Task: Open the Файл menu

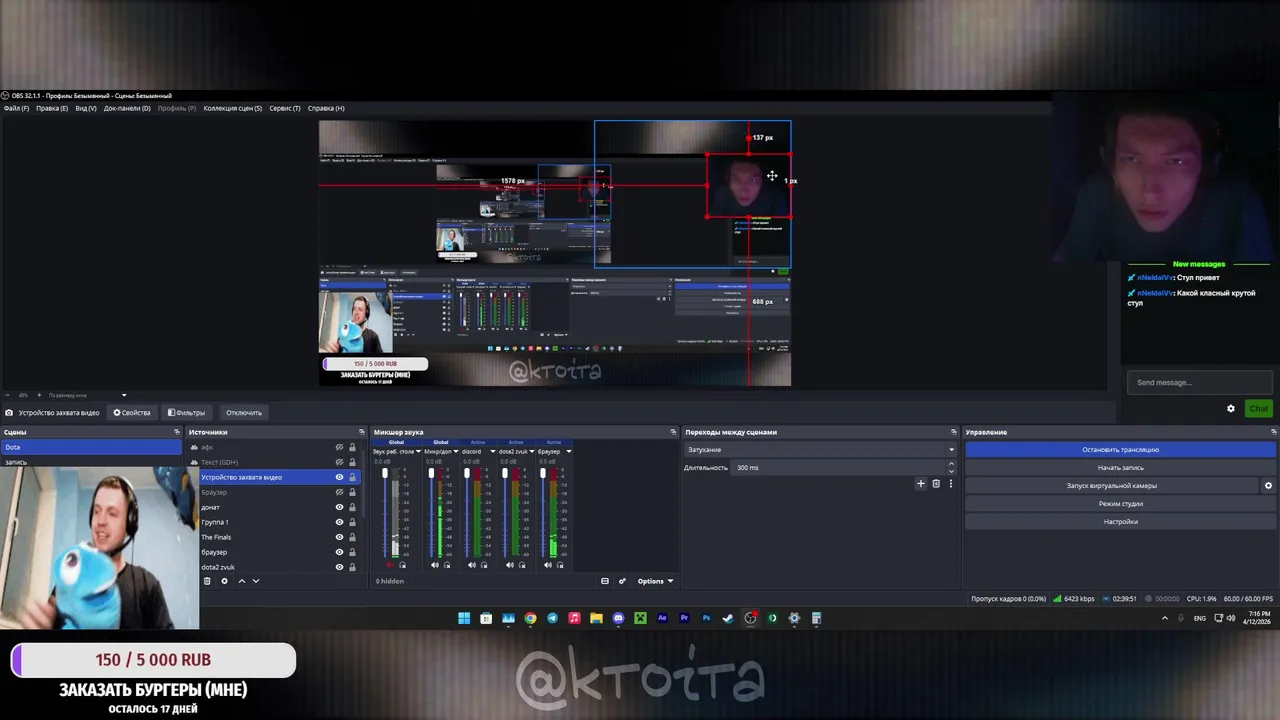Action: [x=16, y=108]
